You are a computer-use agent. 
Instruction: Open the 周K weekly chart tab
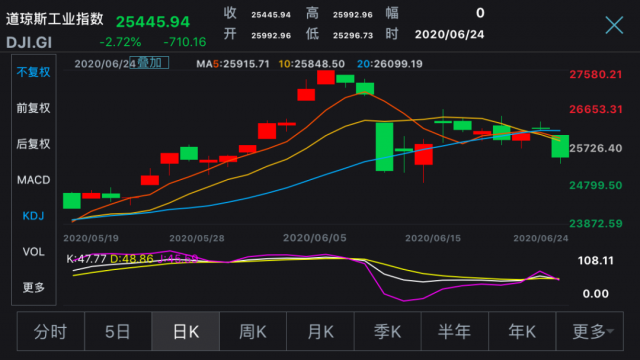click(253, 331)
